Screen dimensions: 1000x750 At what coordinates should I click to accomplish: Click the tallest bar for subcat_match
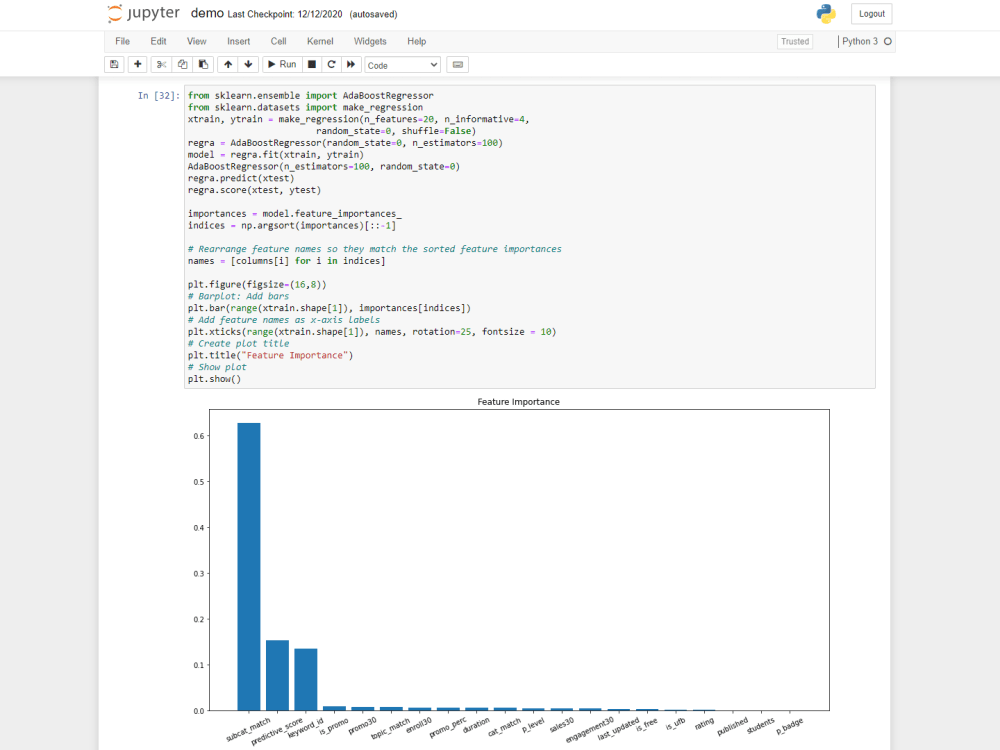click(x=249, y=566)
